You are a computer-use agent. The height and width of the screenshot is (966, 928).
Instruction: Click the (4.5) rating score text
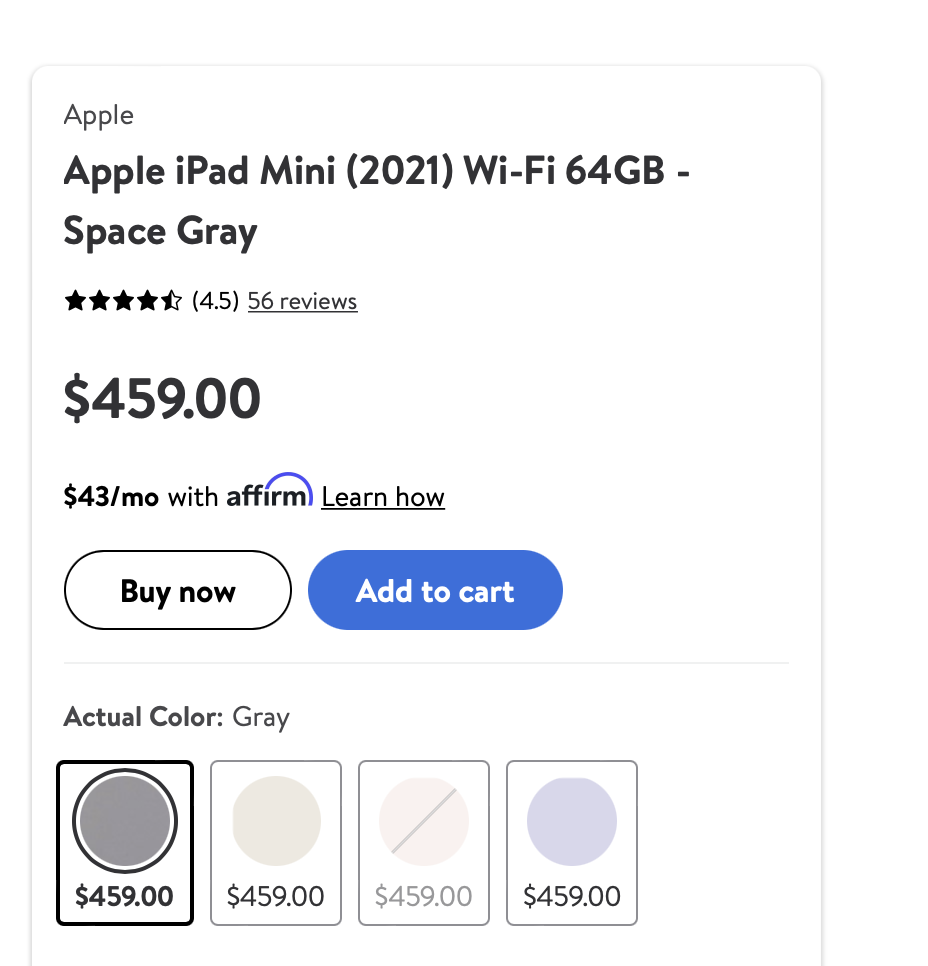point(215,301)
